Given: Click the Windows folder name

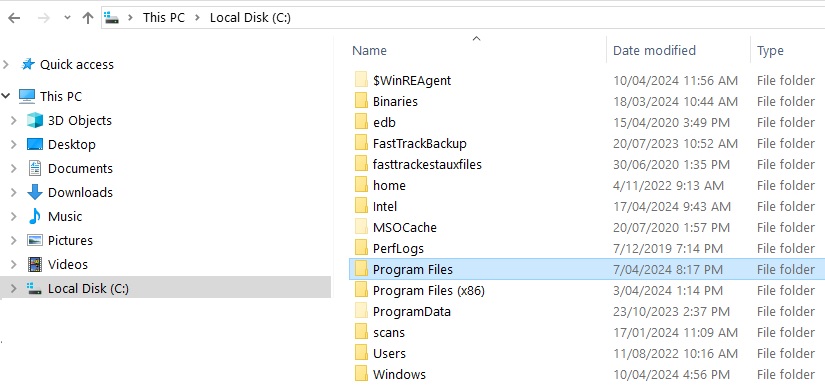Looking at the screenshot, I should [x=399, y=375].
